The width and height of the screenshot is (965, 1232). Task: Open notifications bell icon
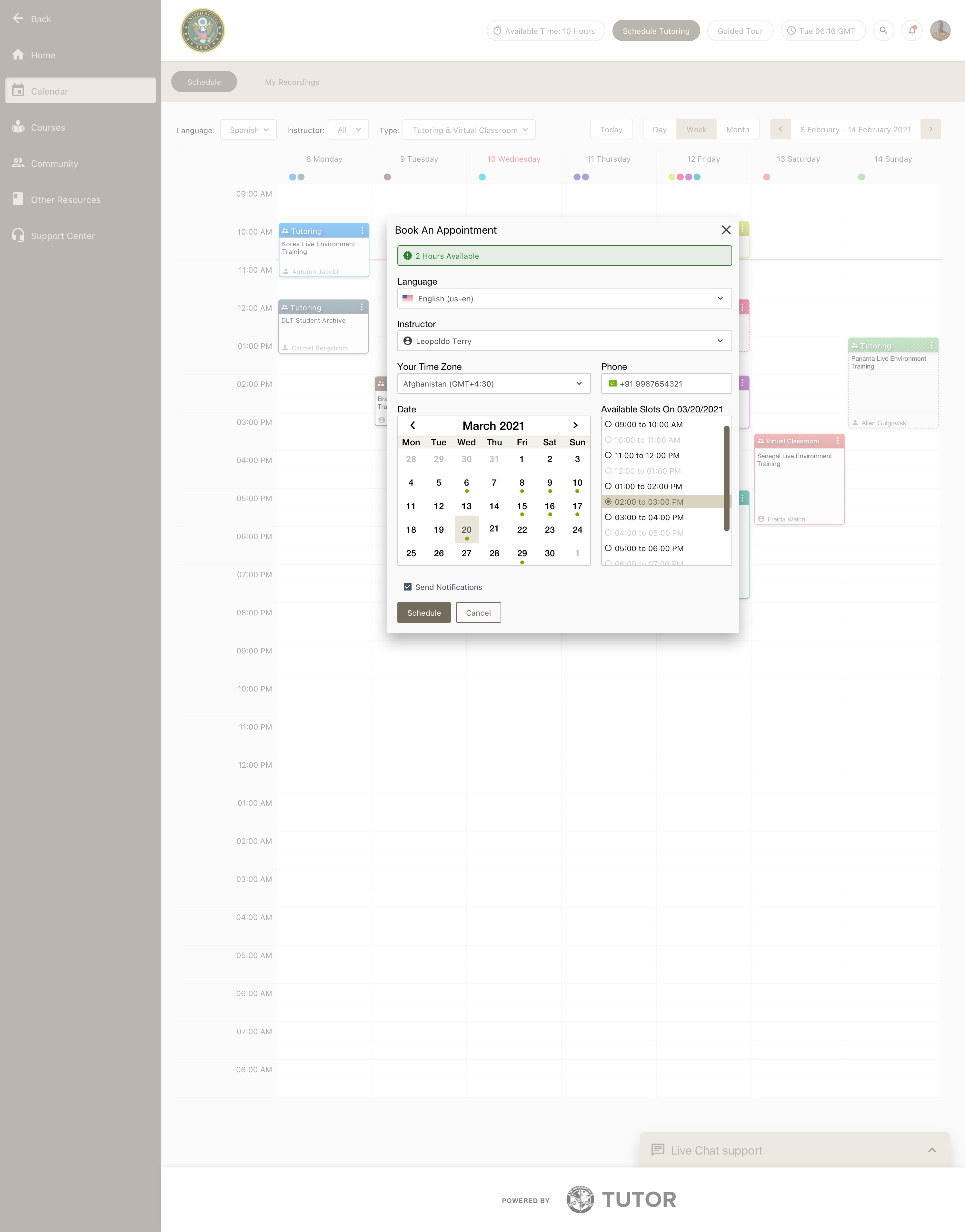(912, 31)
